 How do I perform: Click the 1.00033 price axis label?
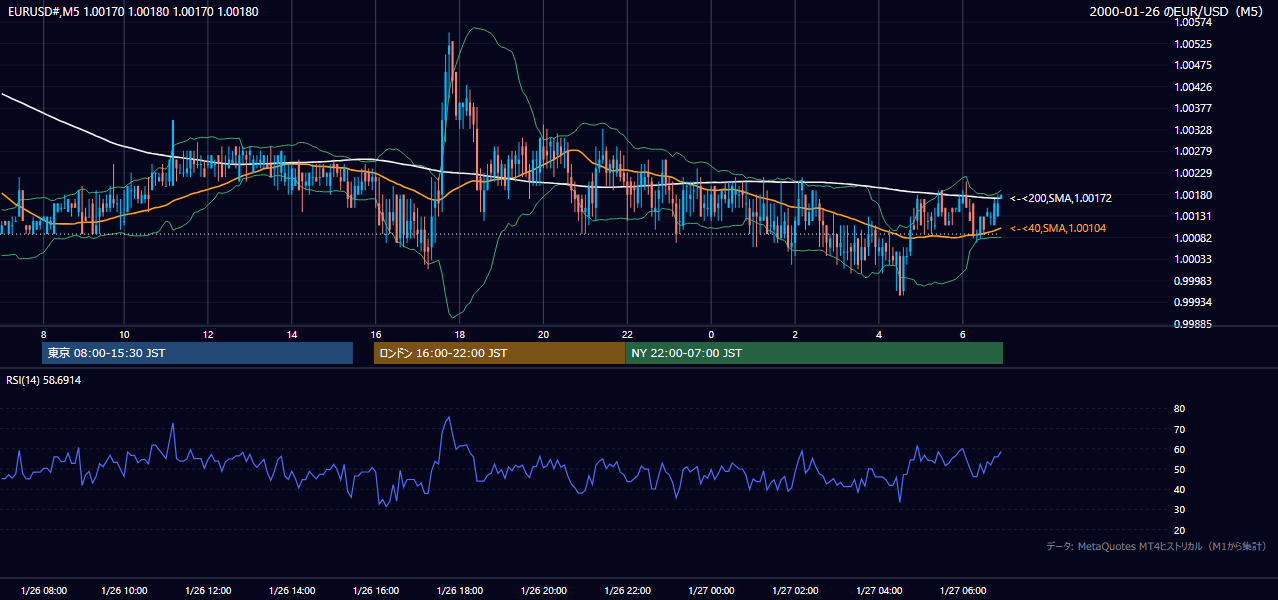pyautogui.click(x=1193, y=259)
